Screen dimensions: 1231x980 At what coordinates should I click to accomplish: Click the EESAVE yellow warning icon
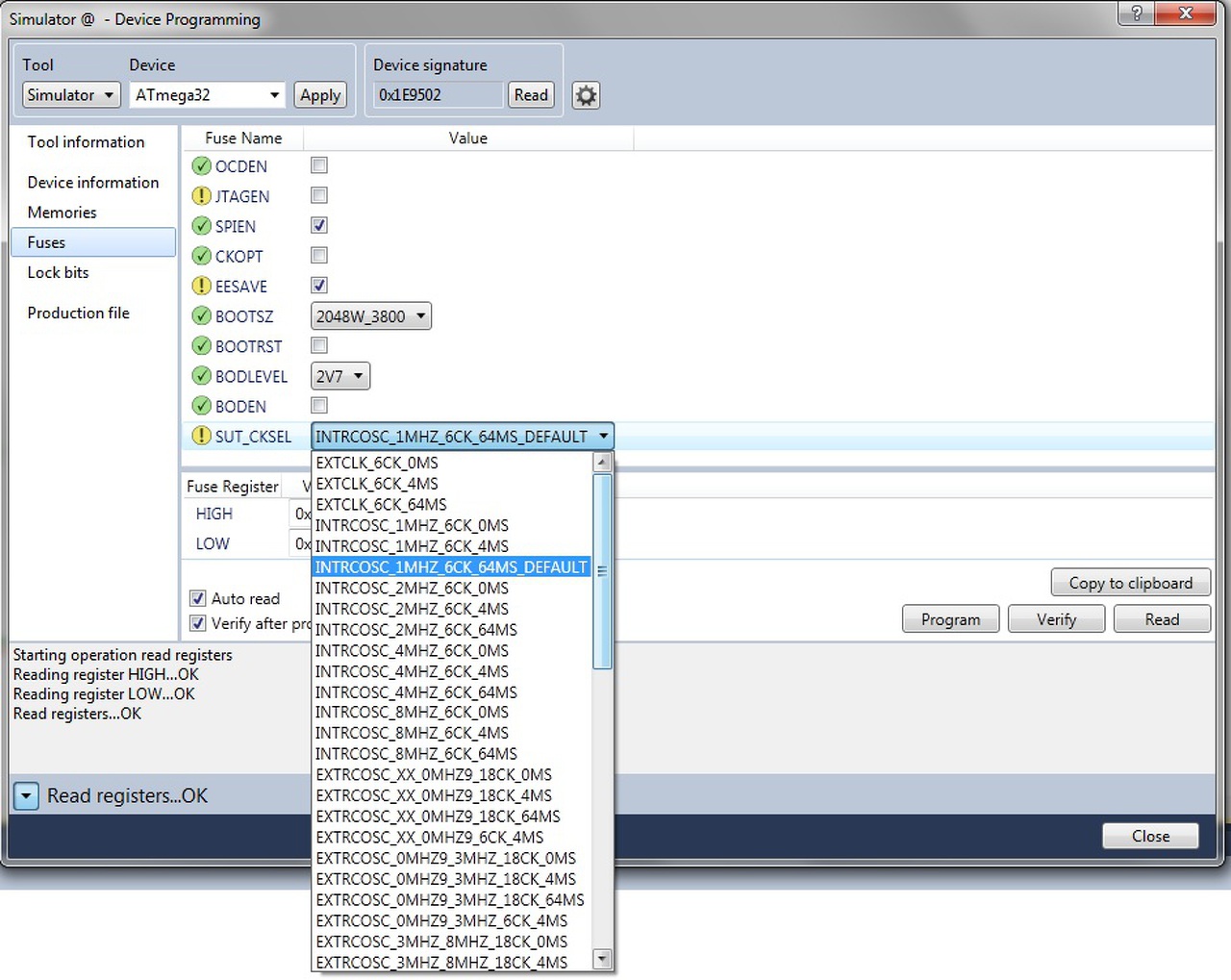(x=201, y=286)
